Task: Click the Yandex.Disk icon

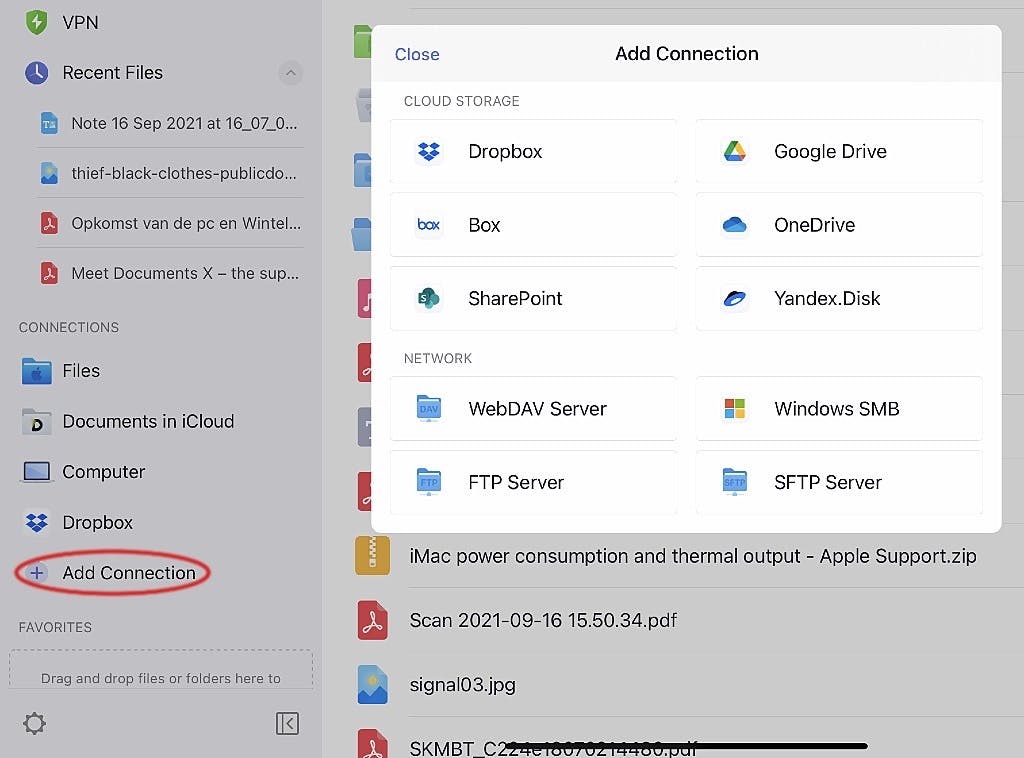Action: point(734,298)
